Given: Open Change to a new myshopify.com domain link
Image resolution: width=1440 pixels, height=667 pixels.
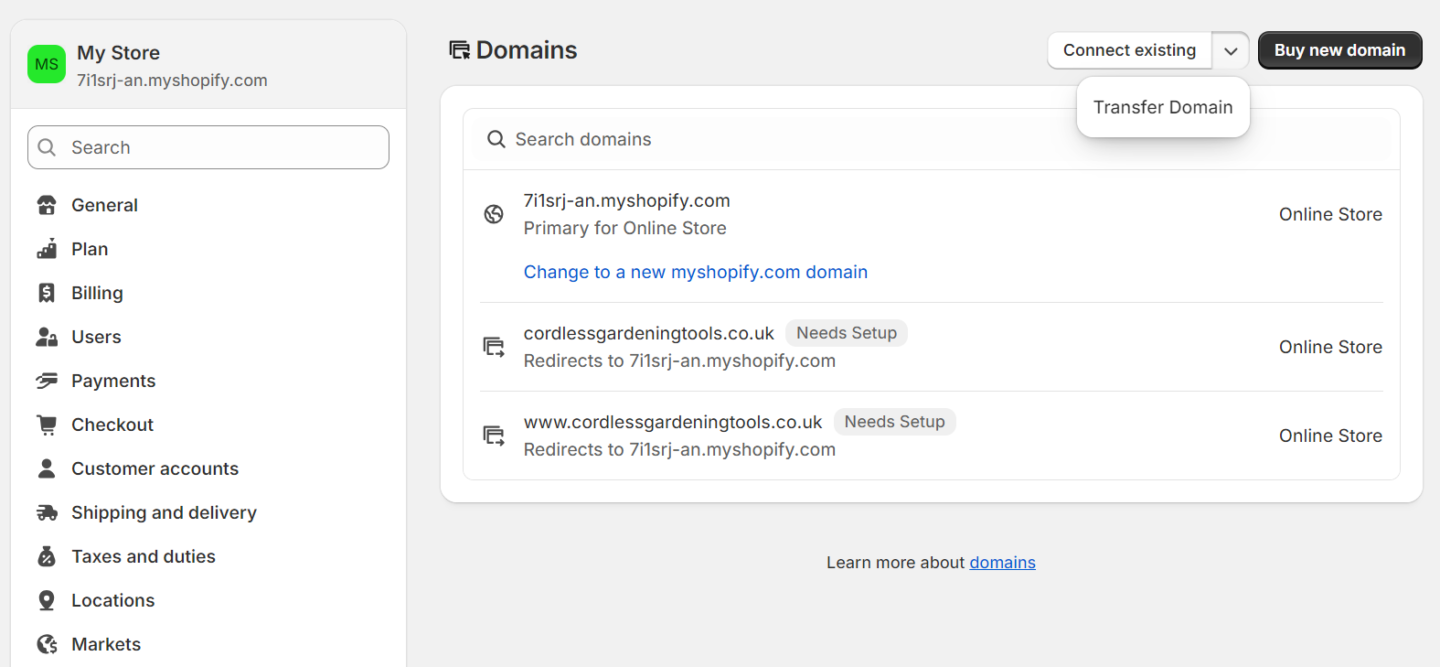Looking at the screenshot, I should click(x=695, y=271).
